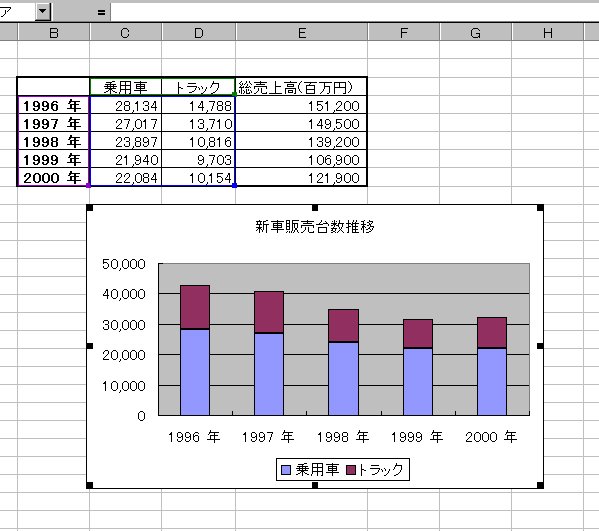Select column B header
The image size is (599, 531).
coord(53,33)
